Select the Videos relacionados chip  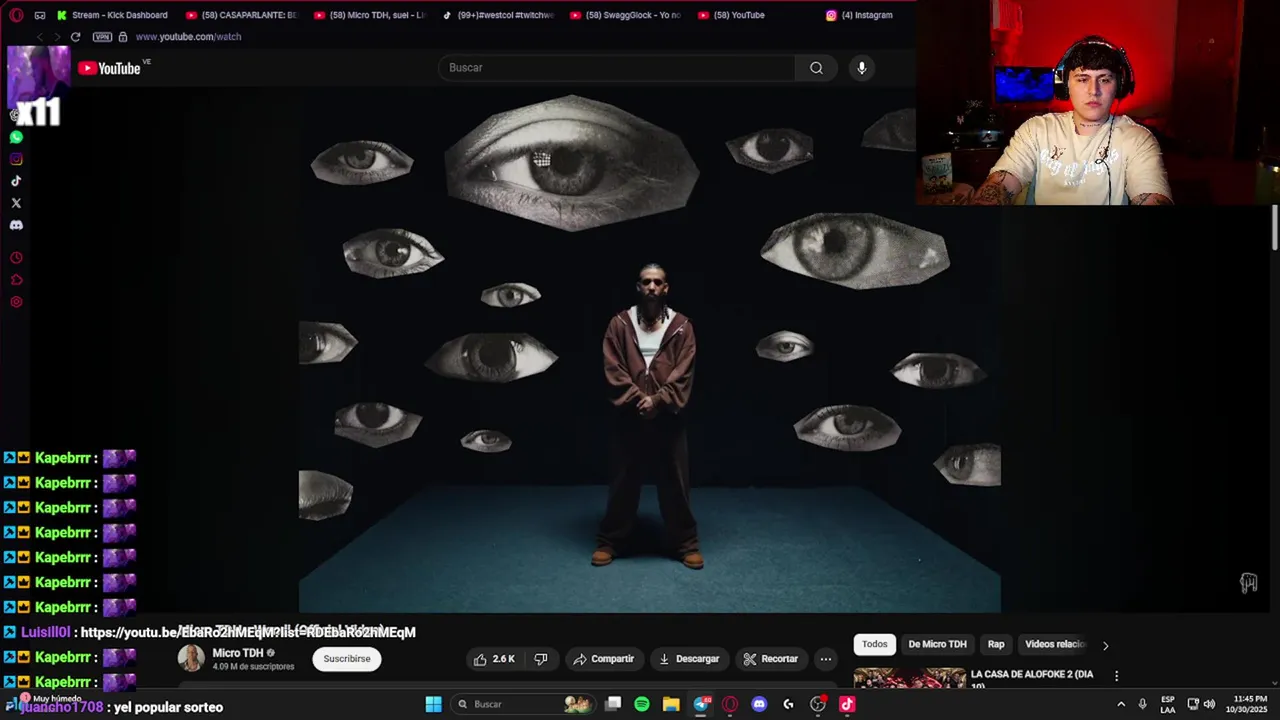(x=1055, y=644)
